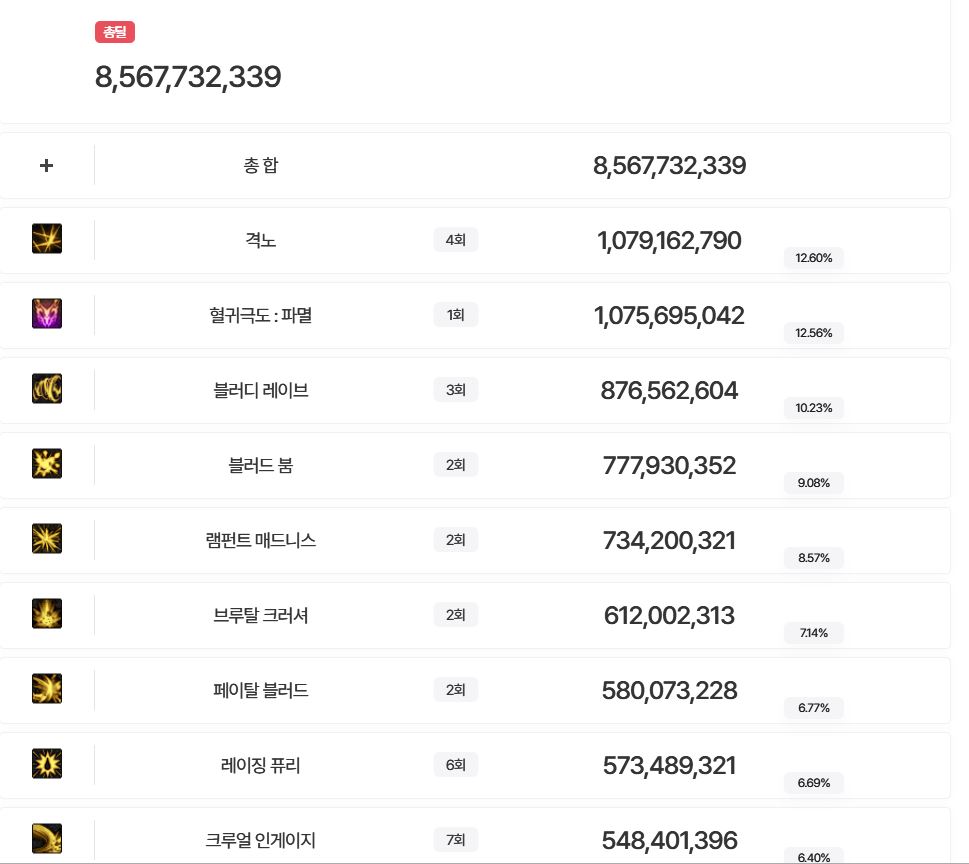
Task: Click the 격노 skill icon
Action: (47, 239)
